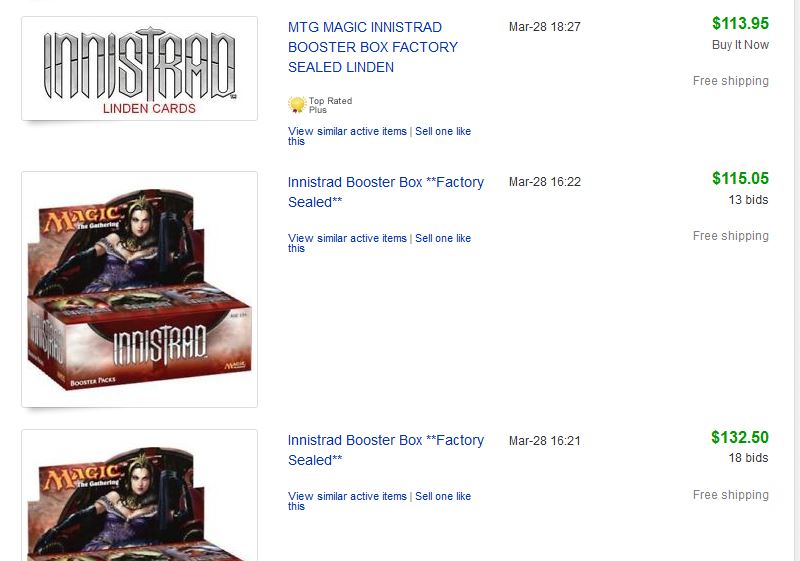The width and height of the screenshot is (800, 561).
Task: Click the 13 bids label
Action: [x=748, y=200]
